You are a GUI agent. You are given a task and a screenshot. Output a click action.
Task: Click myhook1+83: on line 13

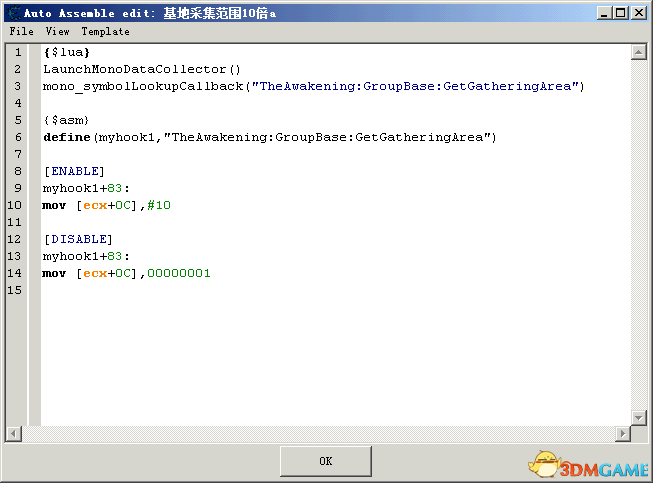[x=86, y=256]
